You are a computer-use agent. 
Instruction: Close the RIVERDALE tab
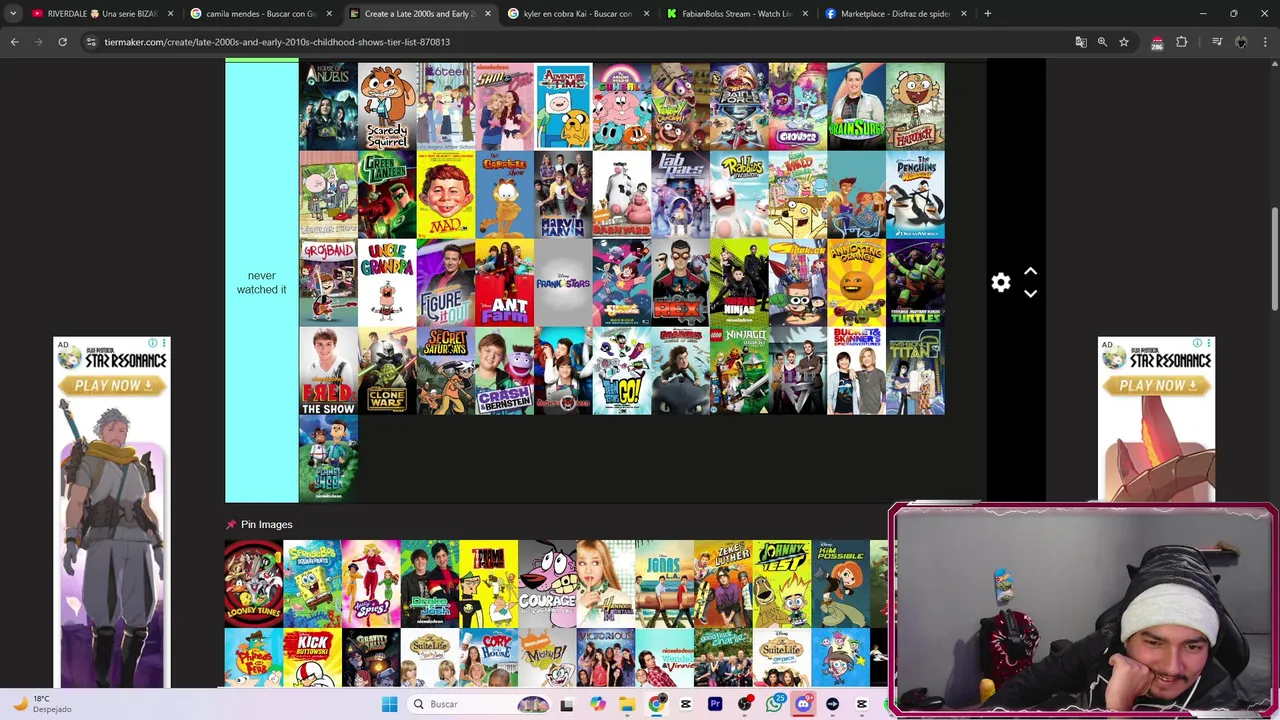pos(170,14)
